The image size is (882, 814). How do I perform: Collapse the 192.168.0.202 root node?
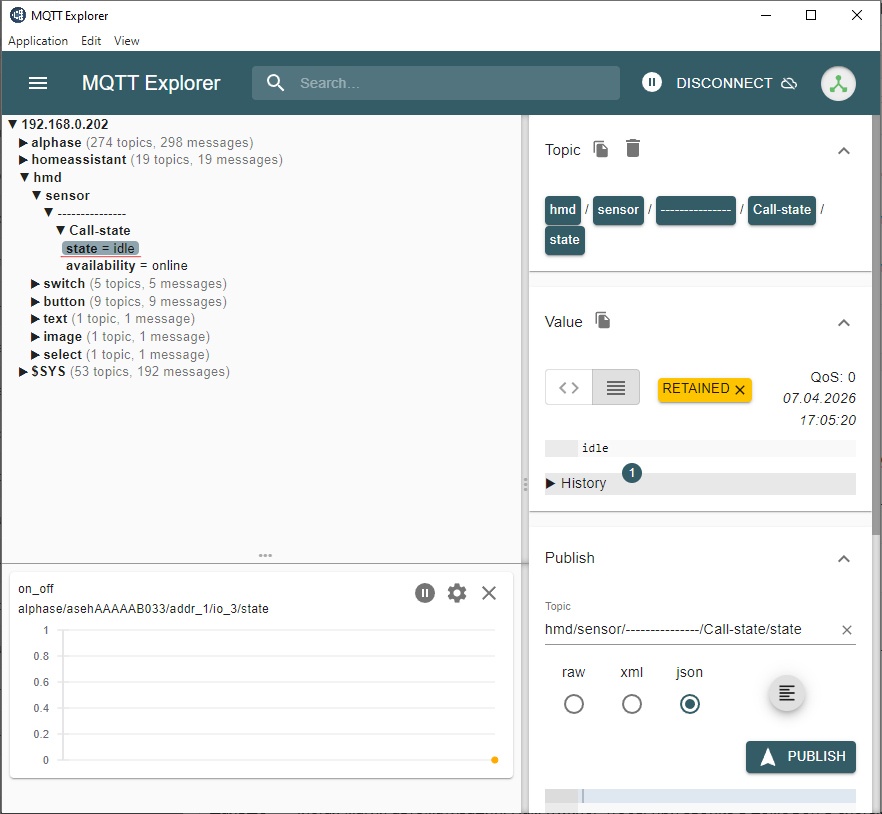point(12,124)
